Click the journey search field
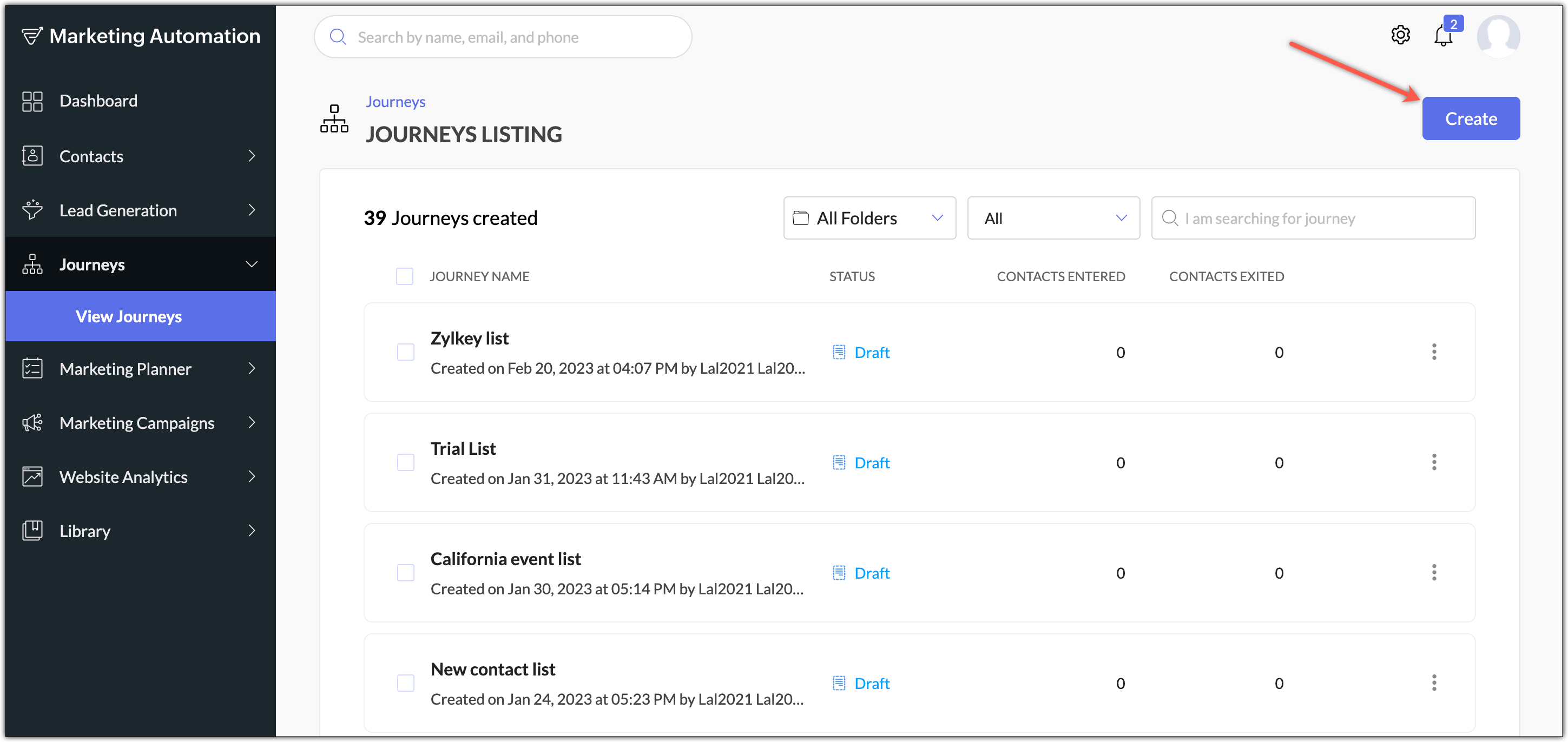This screenshot has width=1568, height=742. [x=1313, y=218]
